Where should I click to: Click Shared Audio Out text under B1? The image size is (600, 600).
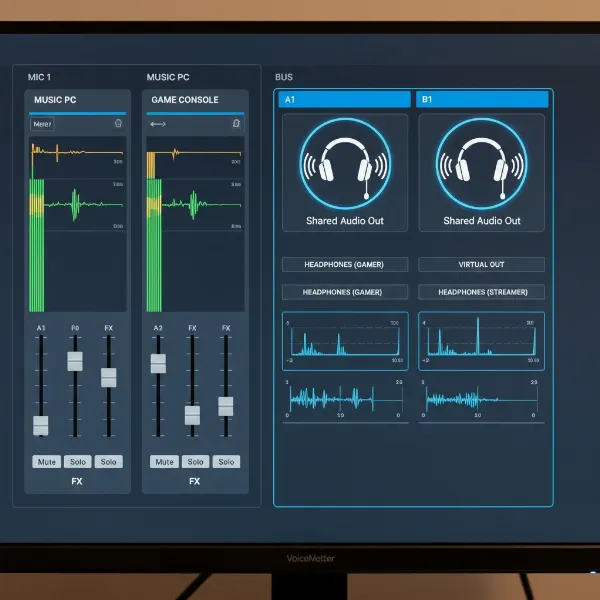[482, 221]
